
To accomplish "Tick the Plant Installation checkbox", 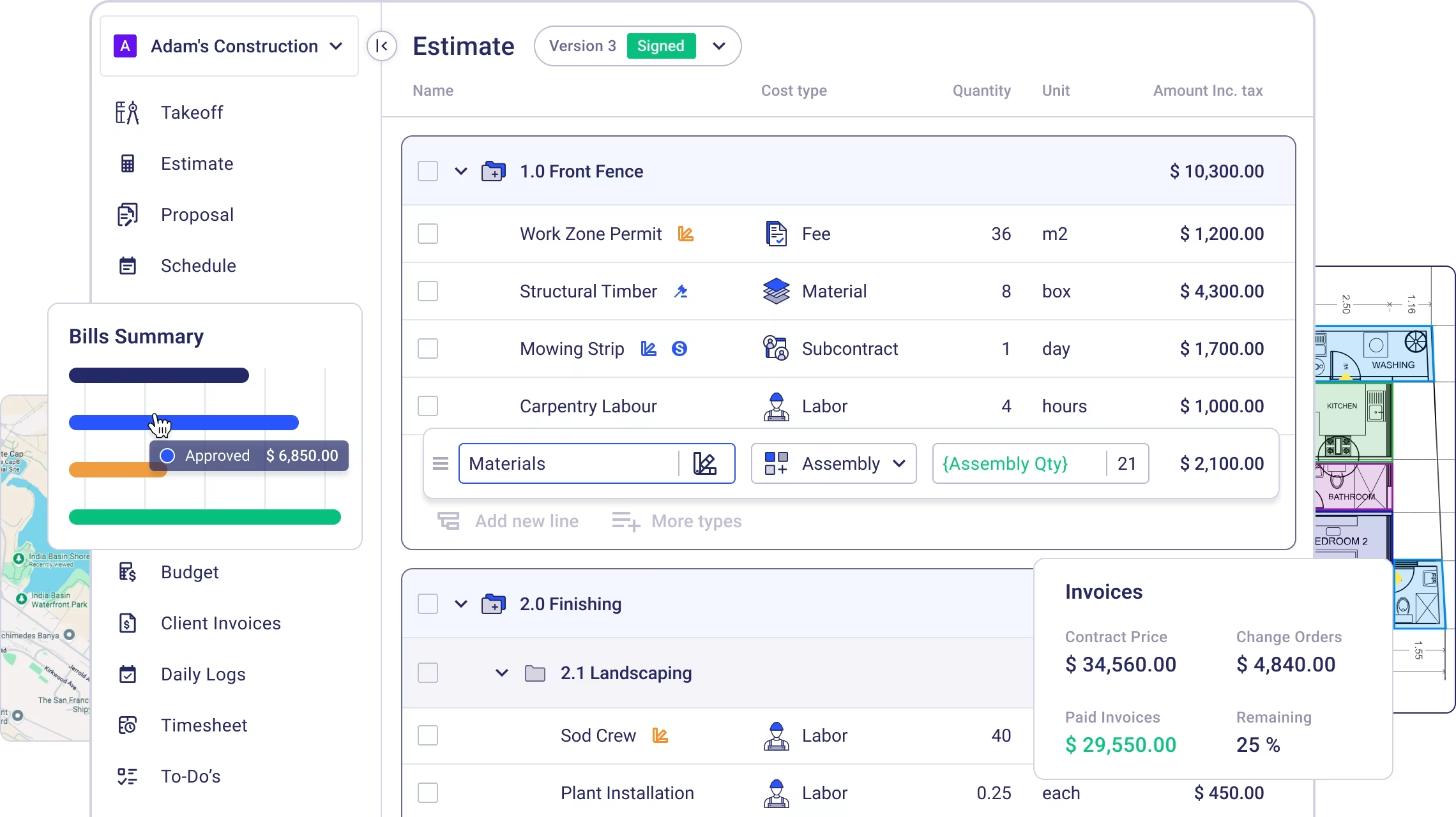I will (428, 793).
